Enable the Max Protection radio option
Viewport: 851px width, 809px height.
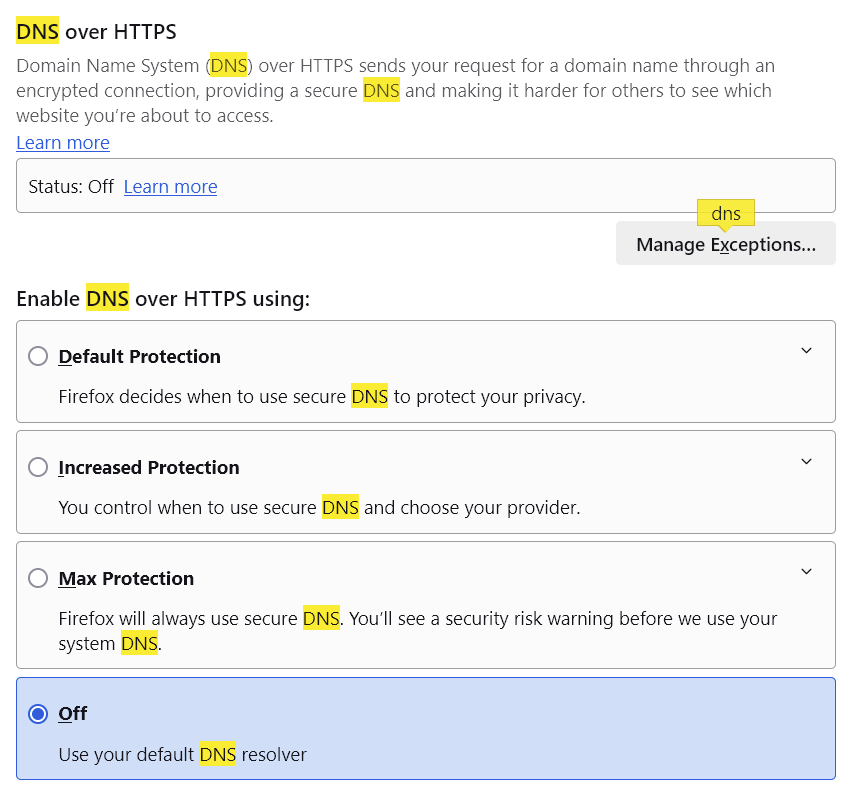(x=38, y=578)
